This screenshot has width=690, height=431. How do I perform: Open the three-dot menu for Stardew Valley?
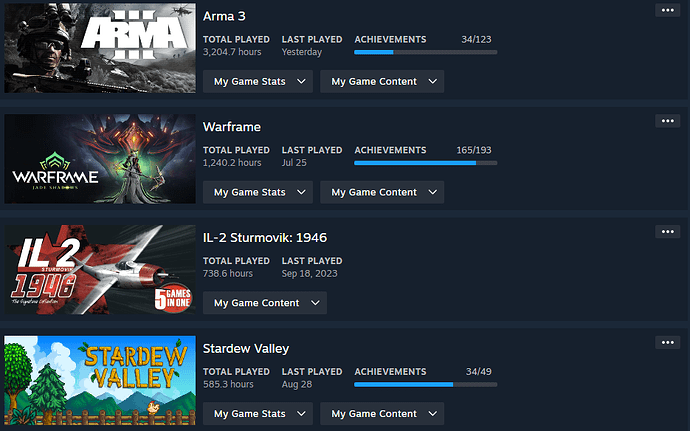[x=668, y=342]
